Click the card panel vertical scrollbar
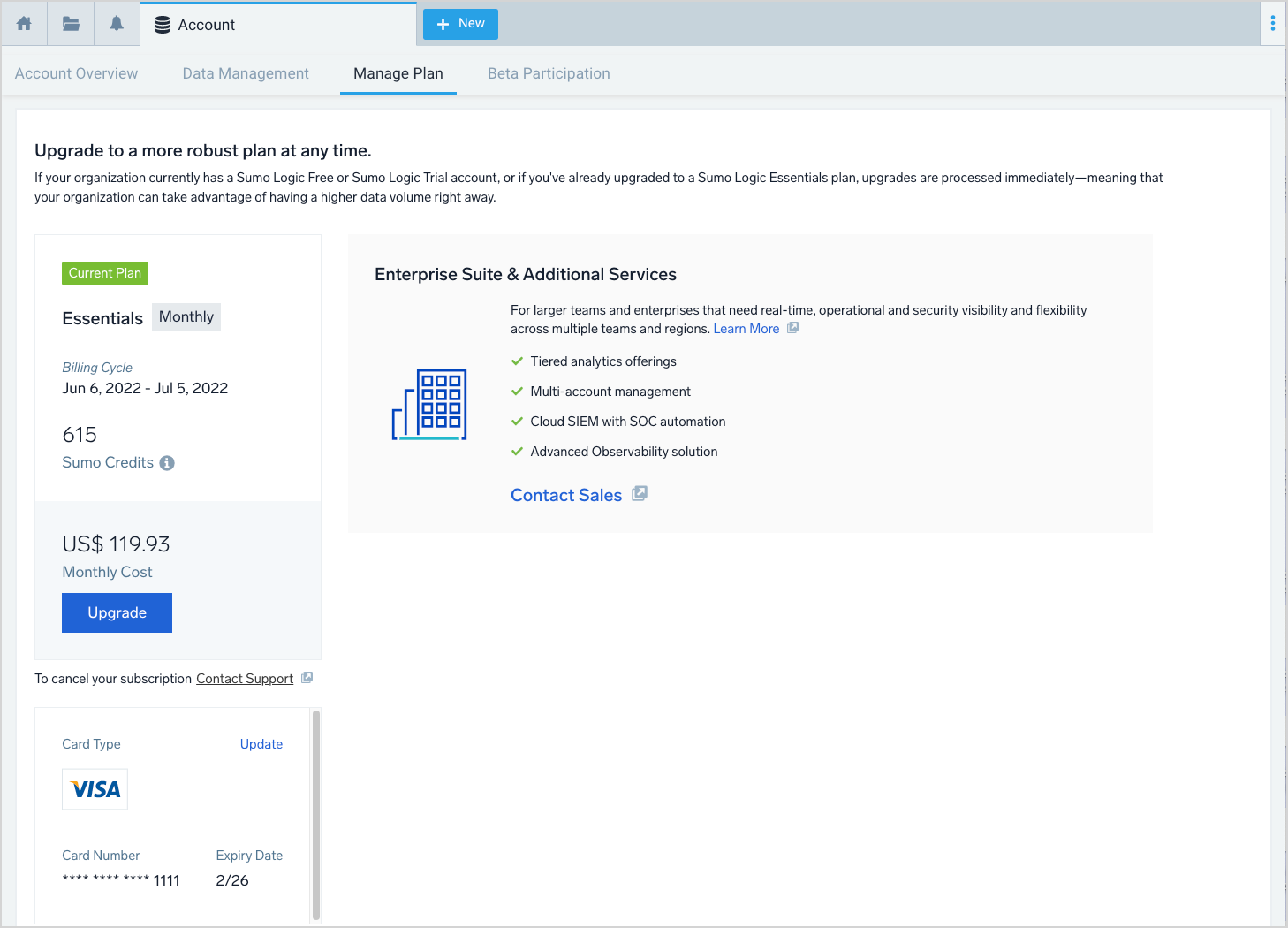The width and height of the screenshot is (1288, 928). click(x=316, y=813)
